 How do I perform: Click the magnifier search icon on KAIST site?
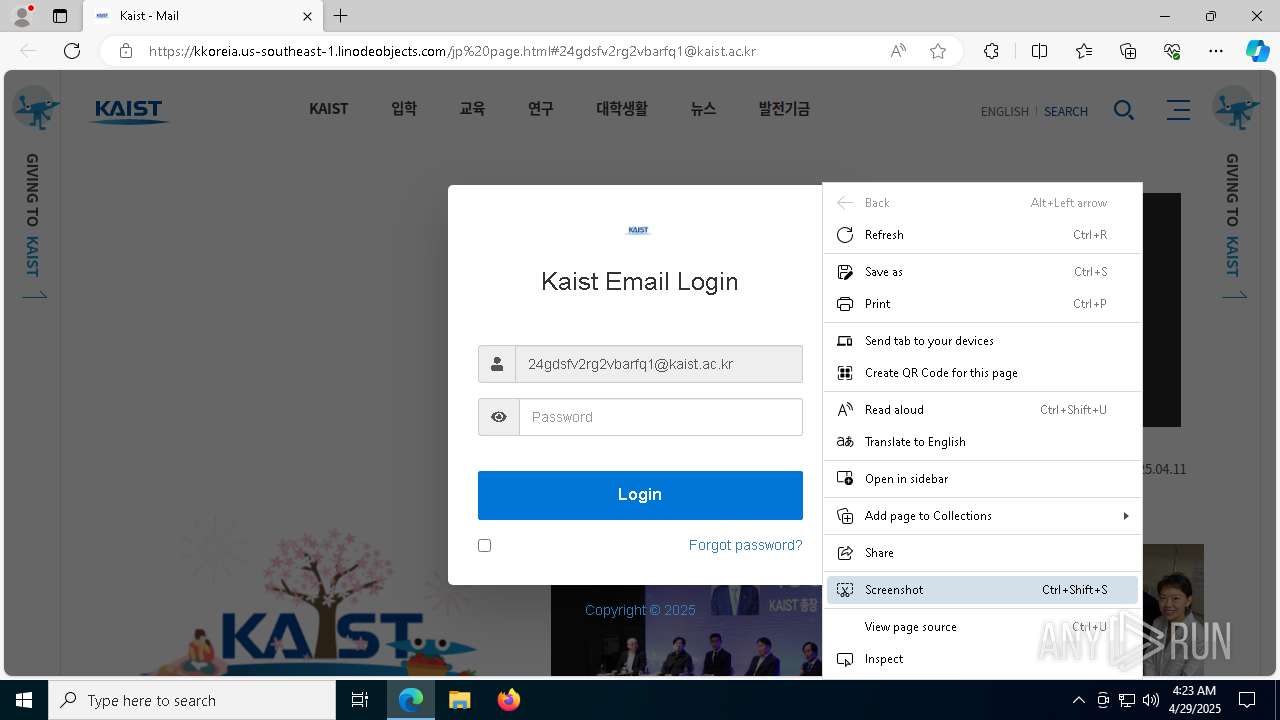pyautogui.click(x=1124, y=110)
